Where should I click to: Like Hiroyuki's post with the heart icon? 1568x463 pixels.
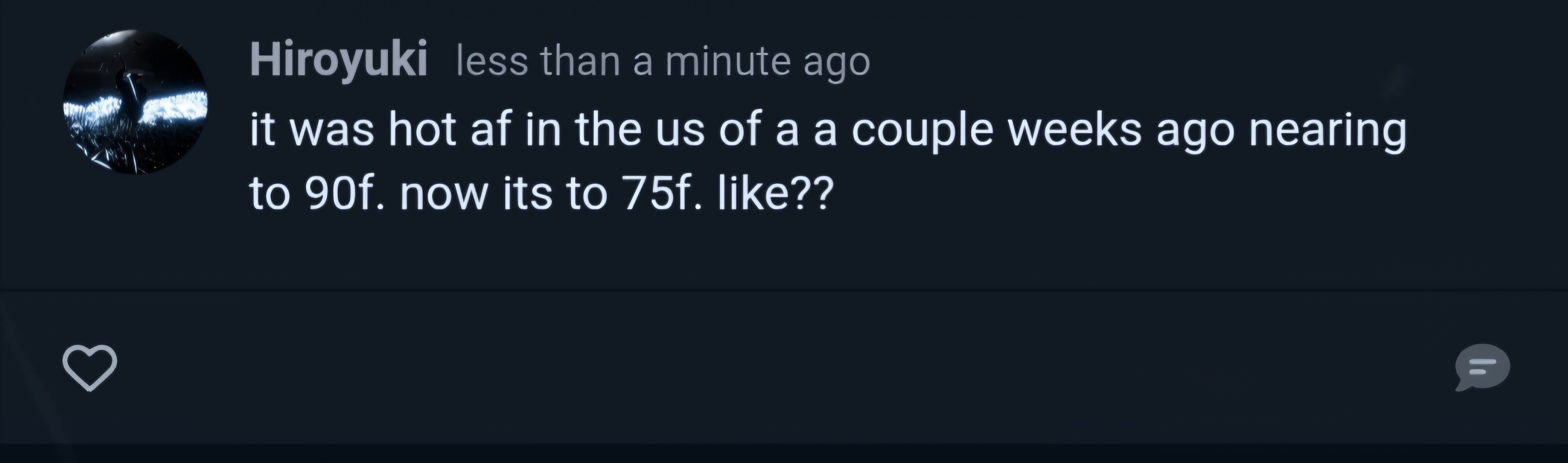pyautogui.click(x=89, y=367)
